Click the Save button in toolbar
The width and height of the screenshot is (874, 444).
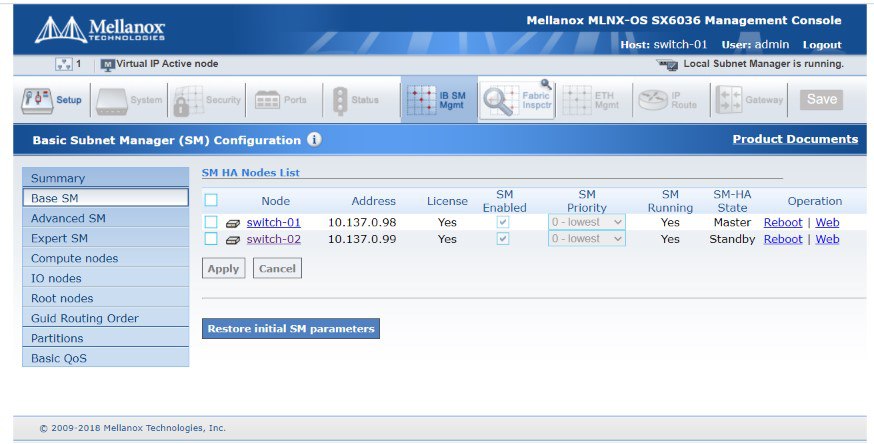click(x=822, y=100)
